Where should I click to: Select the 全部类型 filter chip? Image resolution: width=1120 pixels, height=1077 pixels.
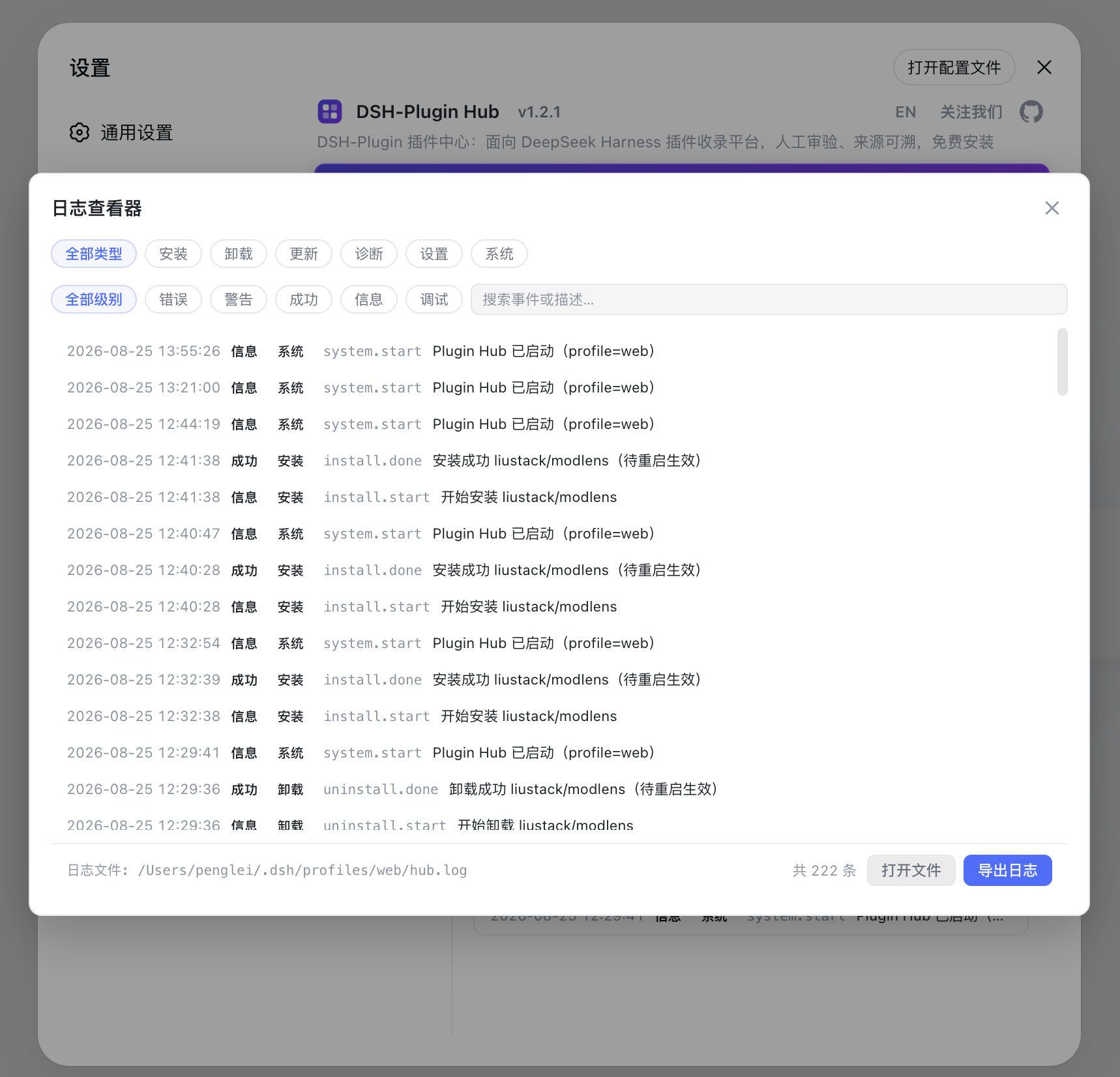94,254
